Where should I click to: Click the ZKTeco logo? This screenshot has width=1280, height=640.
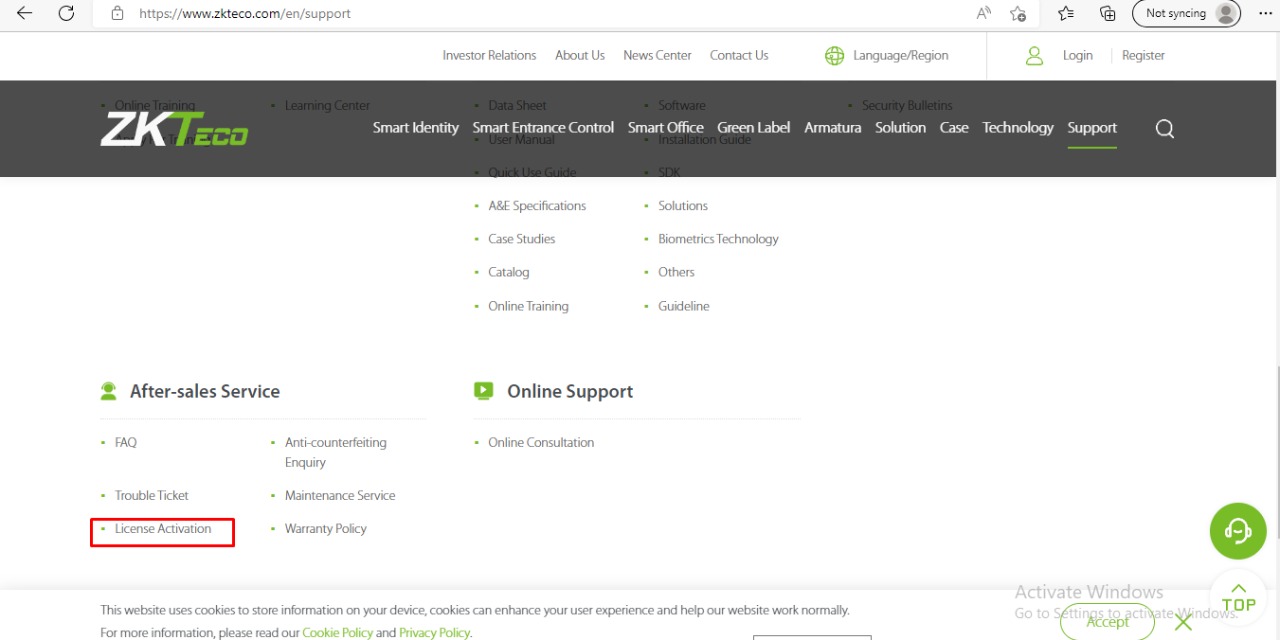[x=174, y=129]
